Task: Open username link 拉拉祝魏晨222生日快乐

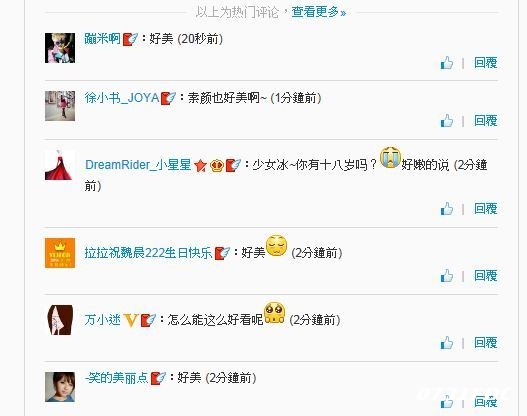Action: [x=148, y=253]
